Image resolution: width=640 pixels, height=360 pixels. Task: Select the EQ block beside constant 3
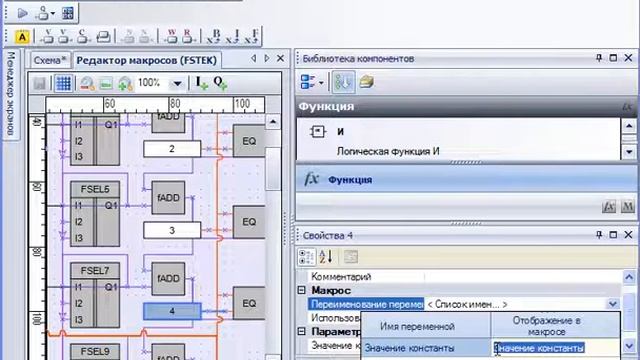coord(249,222)
